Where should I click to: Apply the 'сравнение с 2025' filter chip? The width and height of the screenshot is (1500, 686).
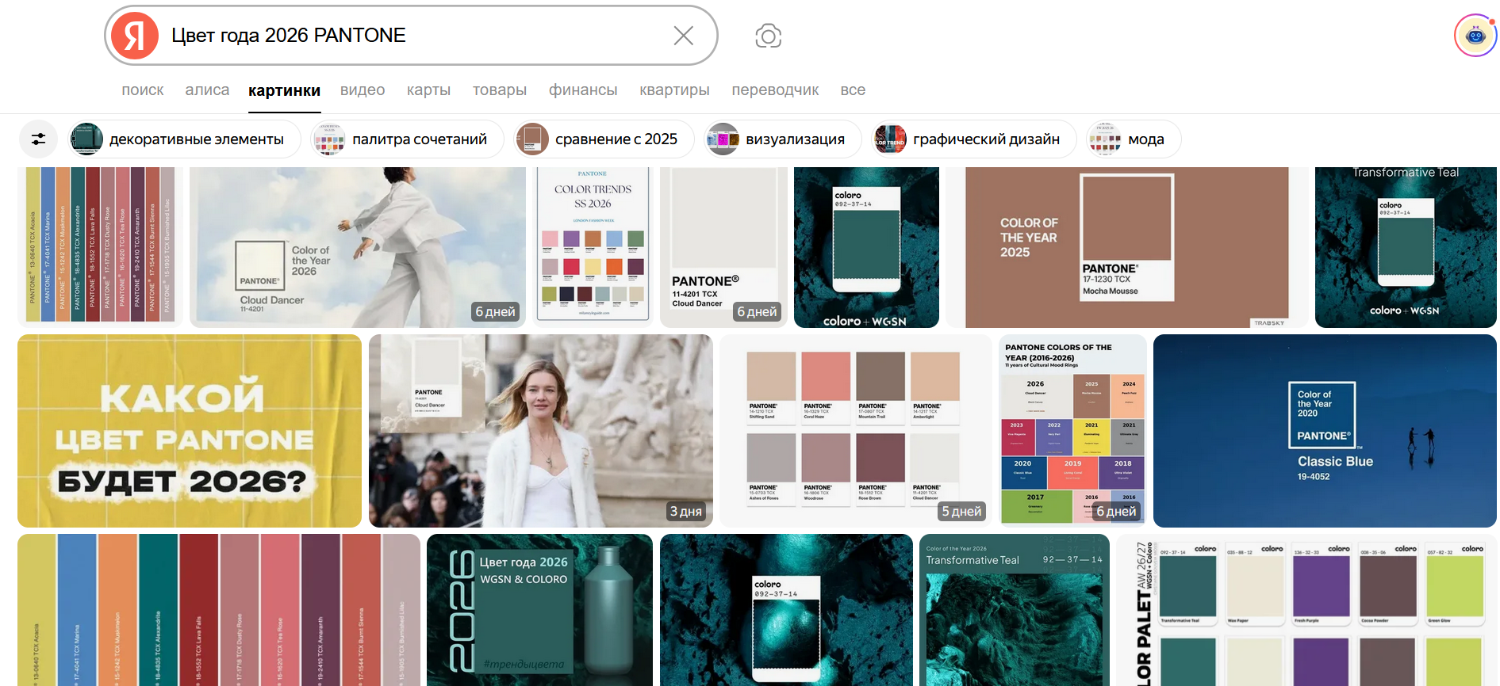click(x=605, y=139)
